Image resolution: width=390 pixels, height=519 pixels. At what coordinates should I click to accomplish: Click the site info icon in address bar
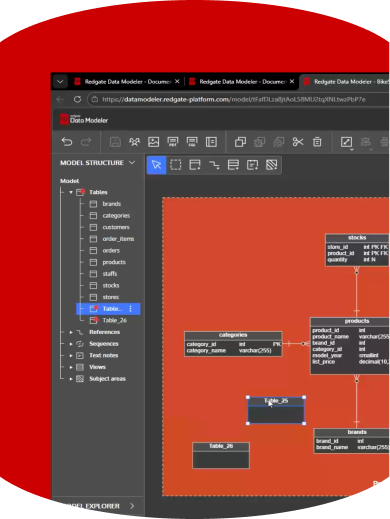coord(95,99)
